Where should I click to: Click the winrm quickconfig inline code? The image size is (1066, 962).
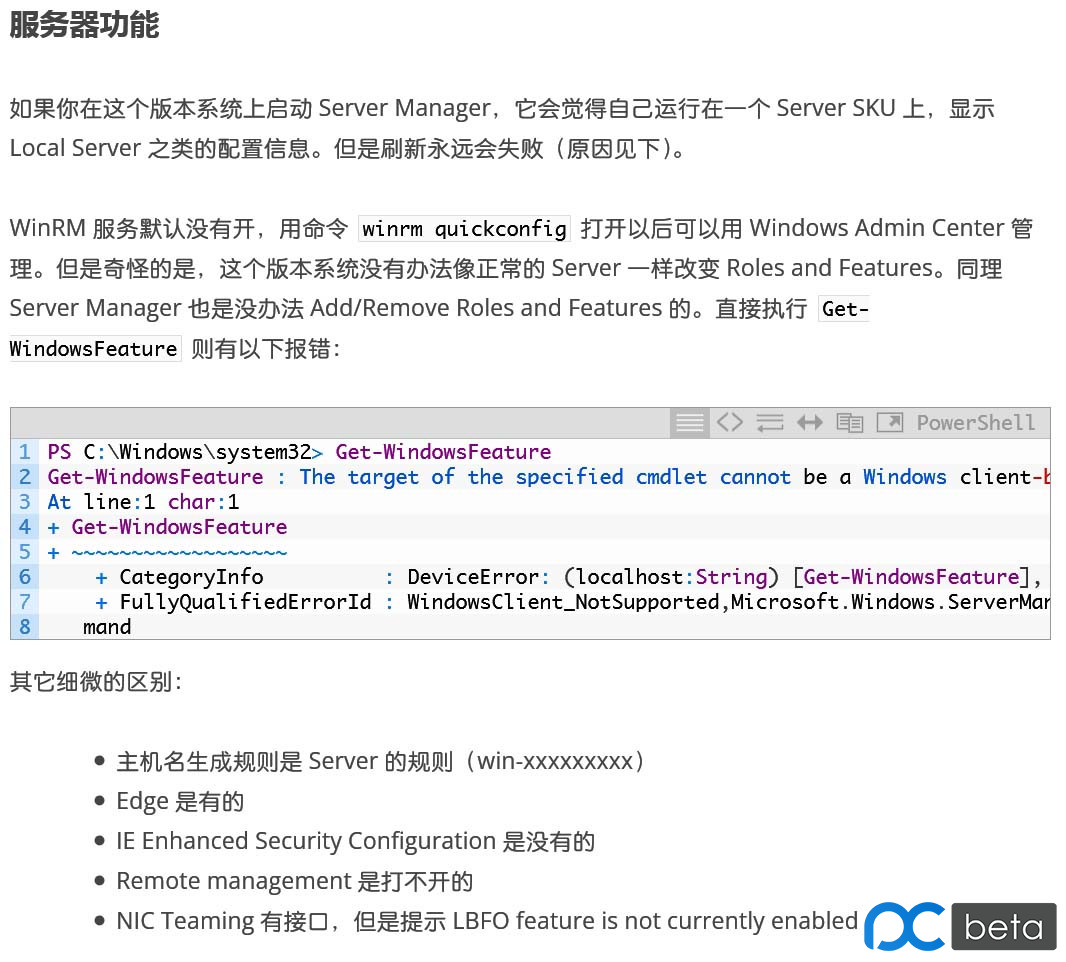tap(464, 229)
